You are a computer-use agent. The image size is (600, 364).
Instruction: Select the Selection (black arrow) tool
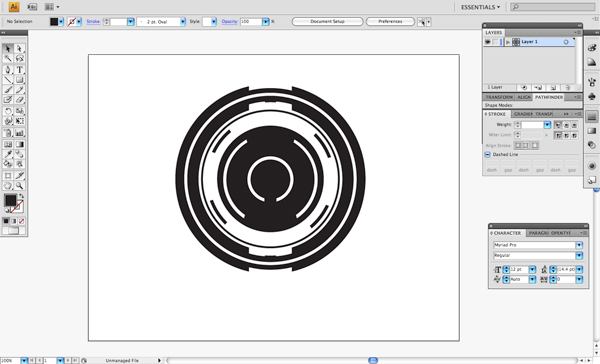point(8,49)
